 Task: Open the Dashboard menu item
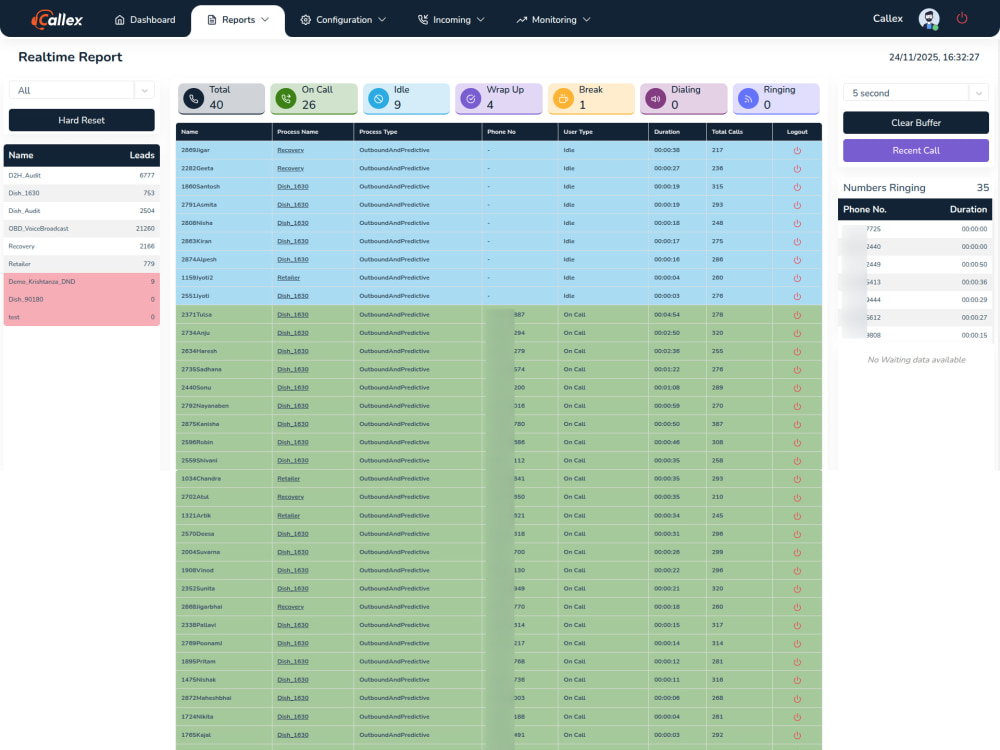tap(145, 20)
